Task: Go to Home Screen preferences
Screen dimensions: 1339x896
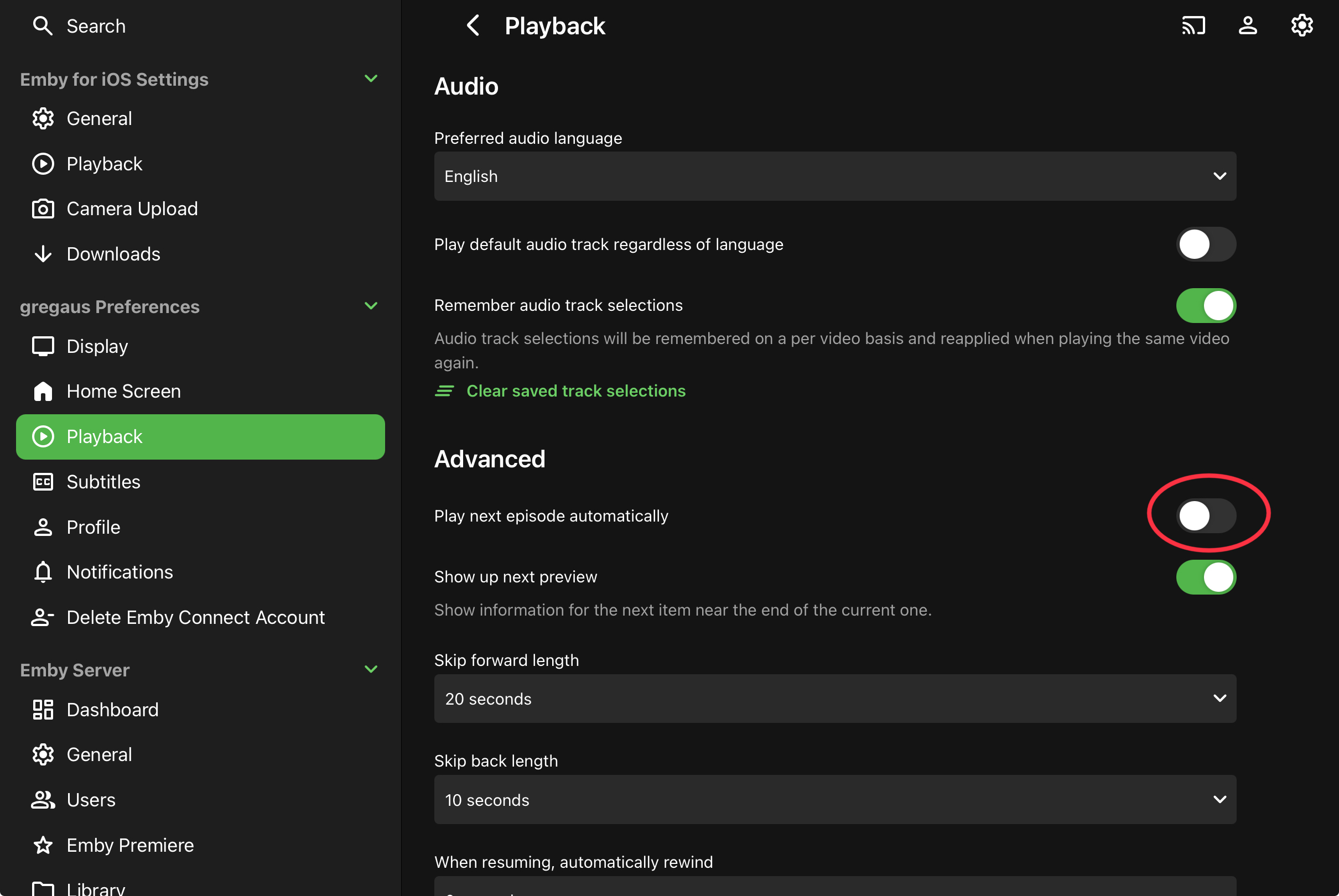Action: (x=123, y=391)
